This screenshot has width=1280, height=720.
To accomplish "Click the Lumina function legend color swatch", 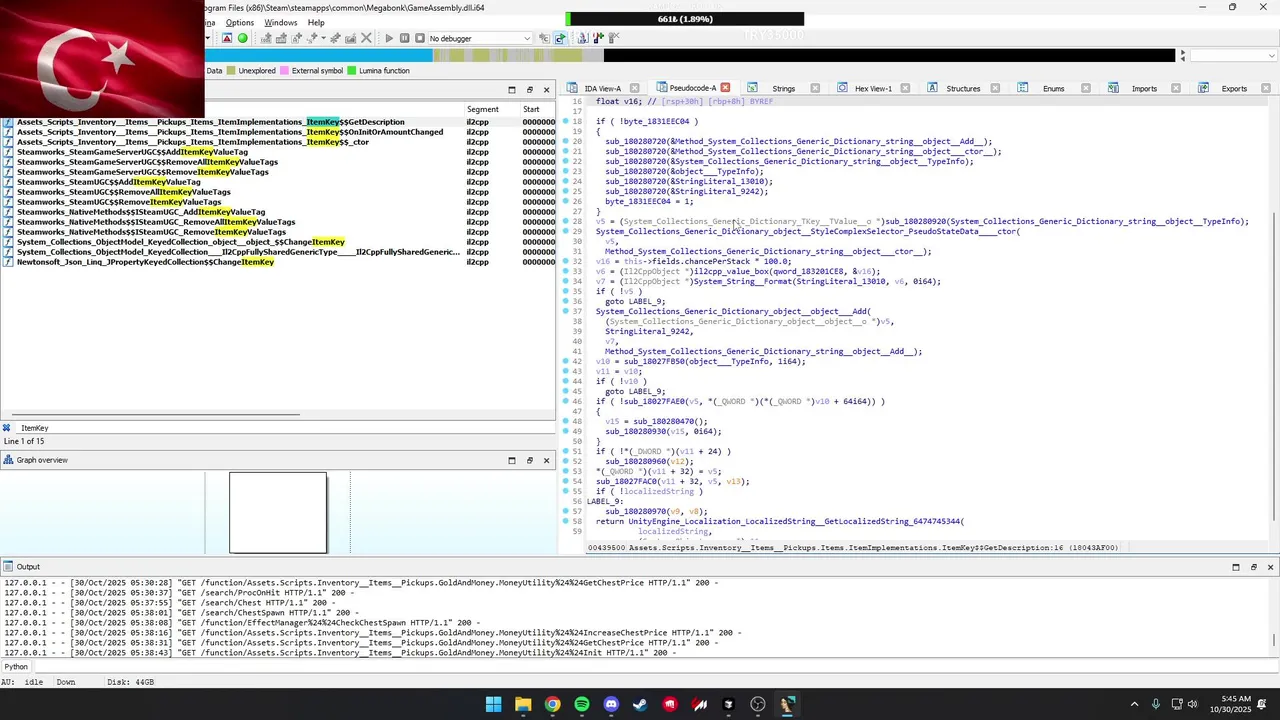I will [x=351, y=71].
